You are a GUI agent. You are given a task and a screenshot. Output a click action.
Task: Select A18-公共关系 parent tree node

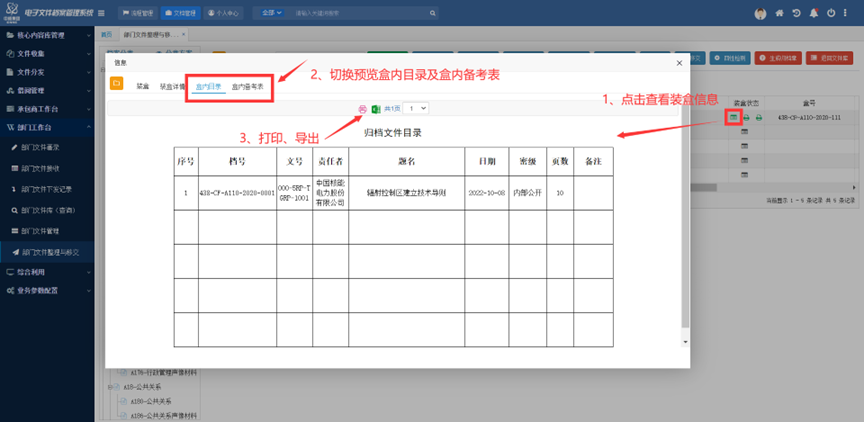click(x=142, y=387)
